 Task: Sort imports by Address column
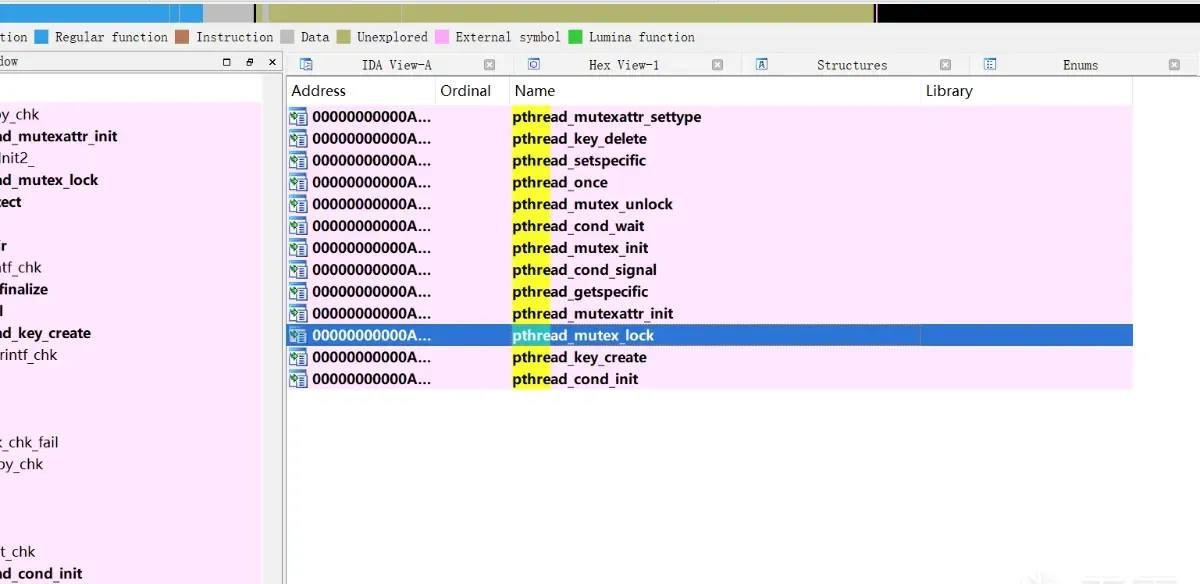[361, 91]
